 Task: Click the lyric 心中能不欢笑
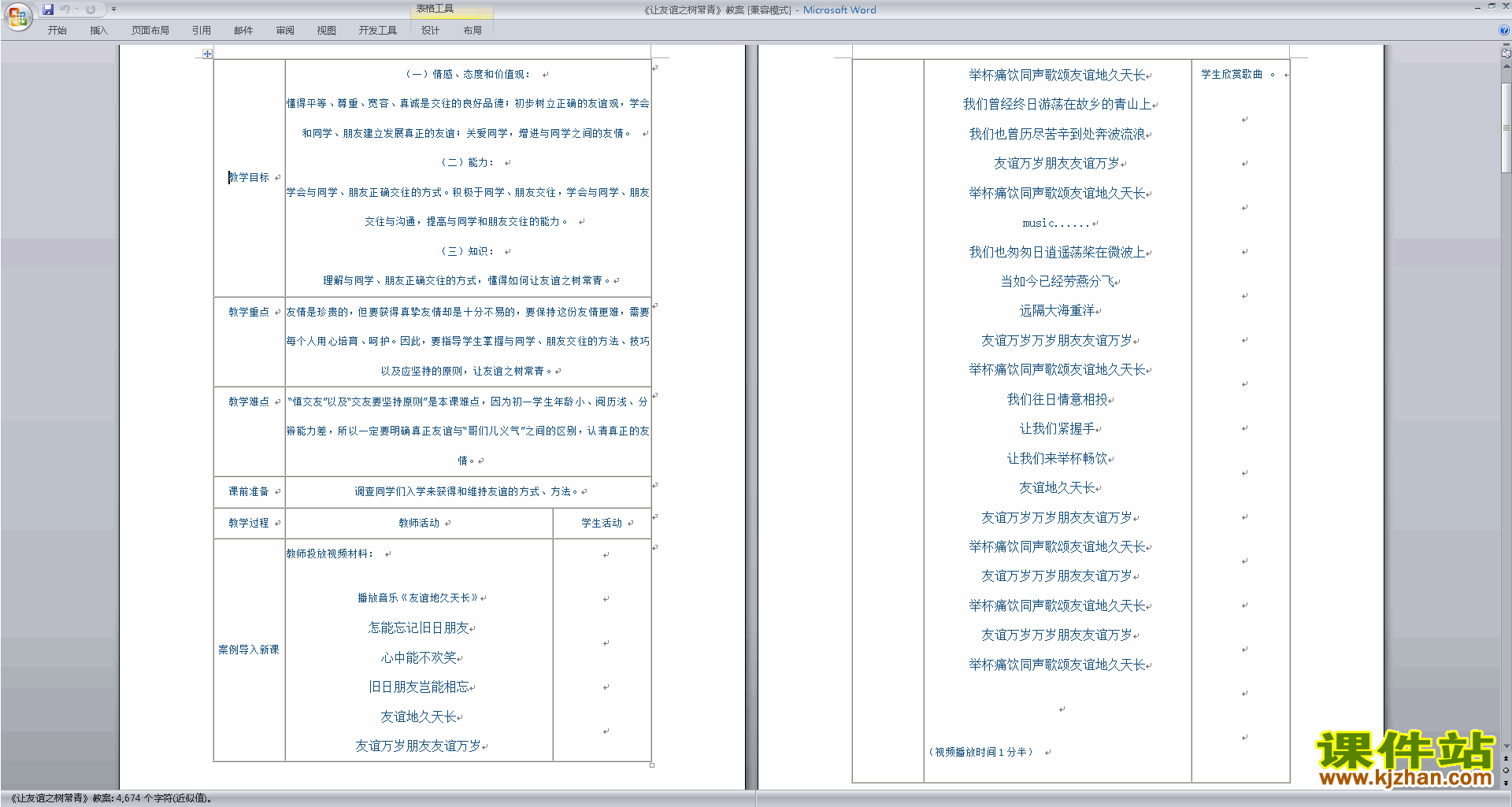click(x=418, y=657)
